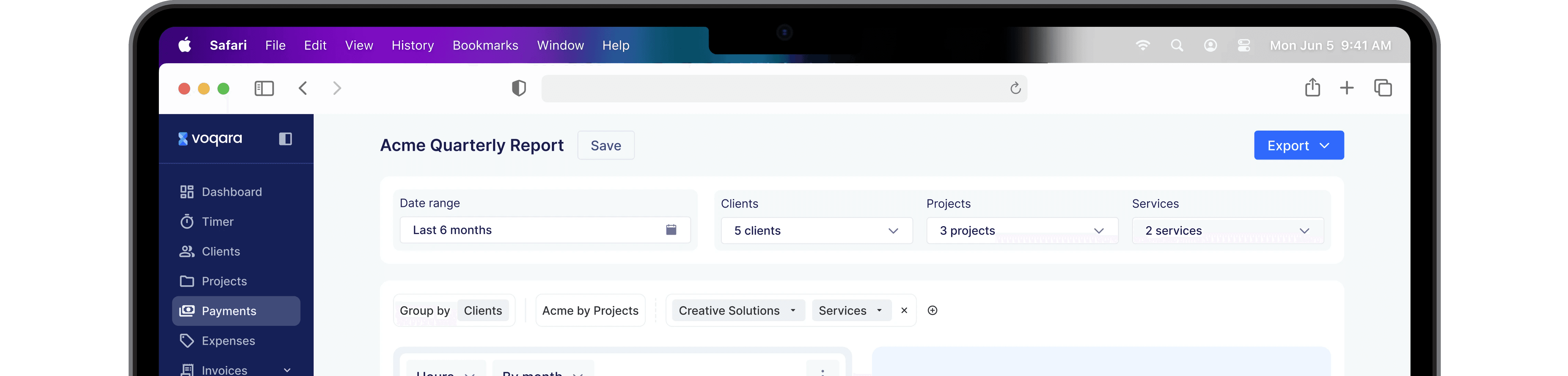Click the calendar icon in Date range
The width and height of the screenshot is (1568, 376).
pos(671,229)
